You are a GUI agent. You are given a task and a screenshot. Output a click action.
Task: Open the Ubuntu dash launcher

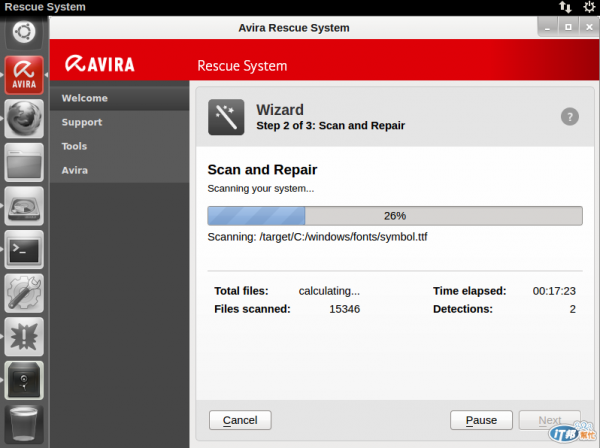coord(24,32)
